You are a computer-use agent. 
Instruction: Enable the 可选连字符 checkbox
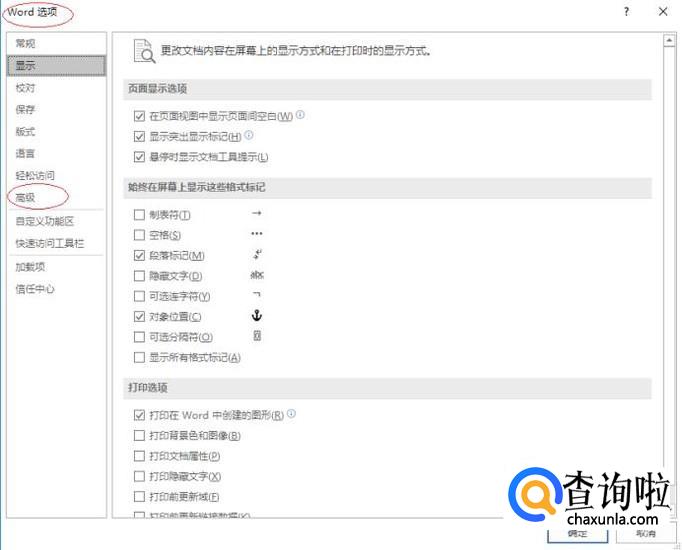(x=139, y=297)
